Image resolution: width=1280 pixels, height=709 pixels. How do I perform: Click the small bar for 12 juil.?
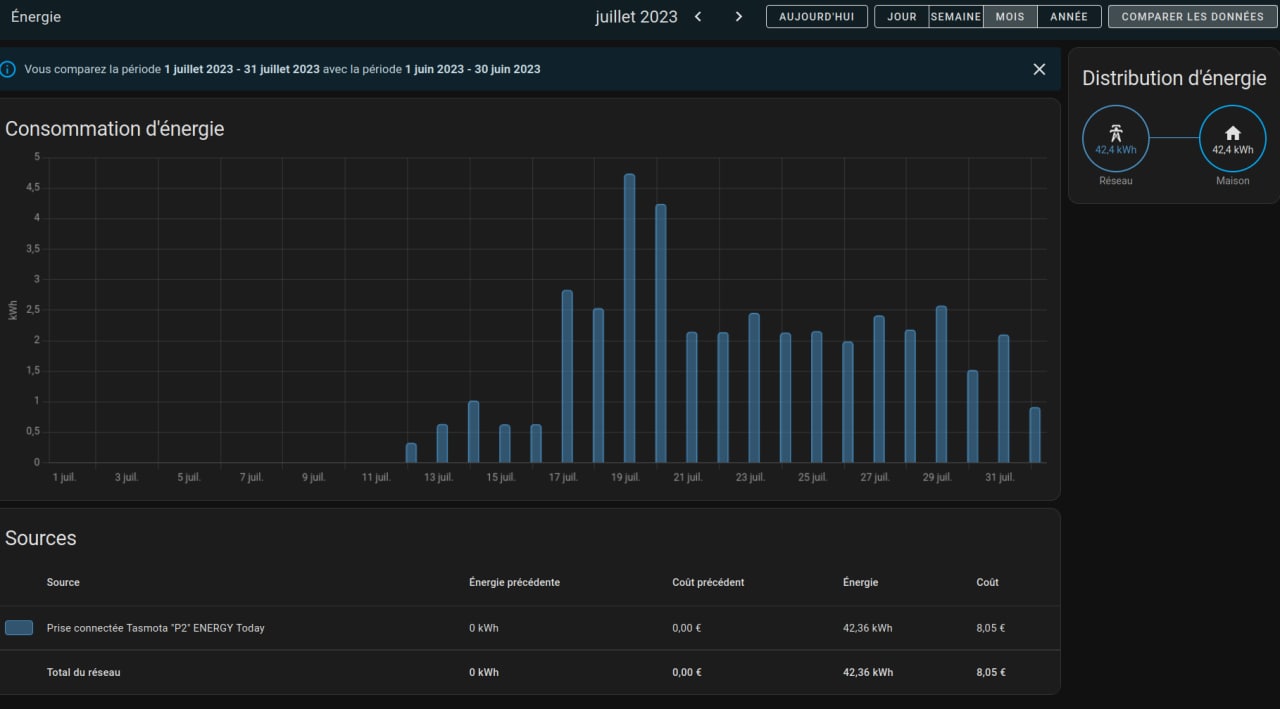pos(411,453)
